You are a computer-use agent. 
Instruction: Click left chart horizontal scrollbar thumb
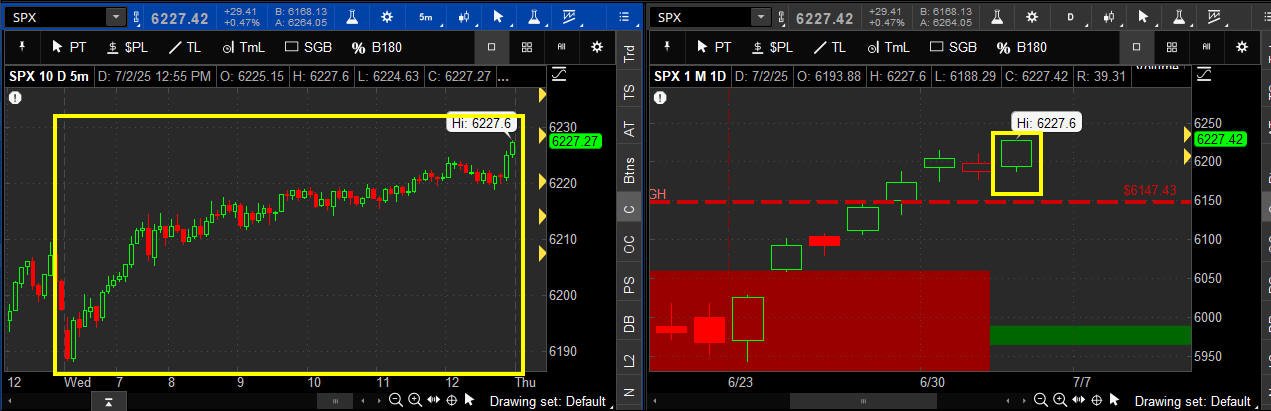tap(336, 401)
